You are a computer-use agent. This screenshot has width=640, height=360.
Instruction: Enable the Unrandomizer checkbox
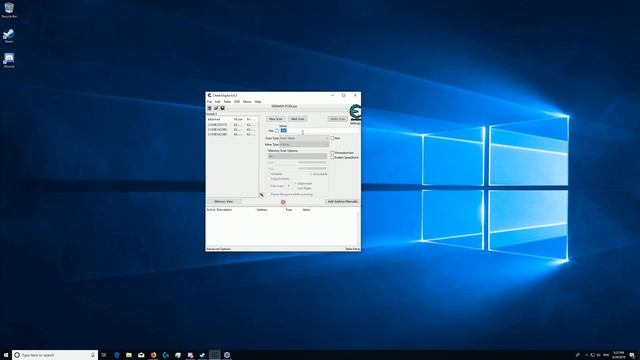point(332,153)
